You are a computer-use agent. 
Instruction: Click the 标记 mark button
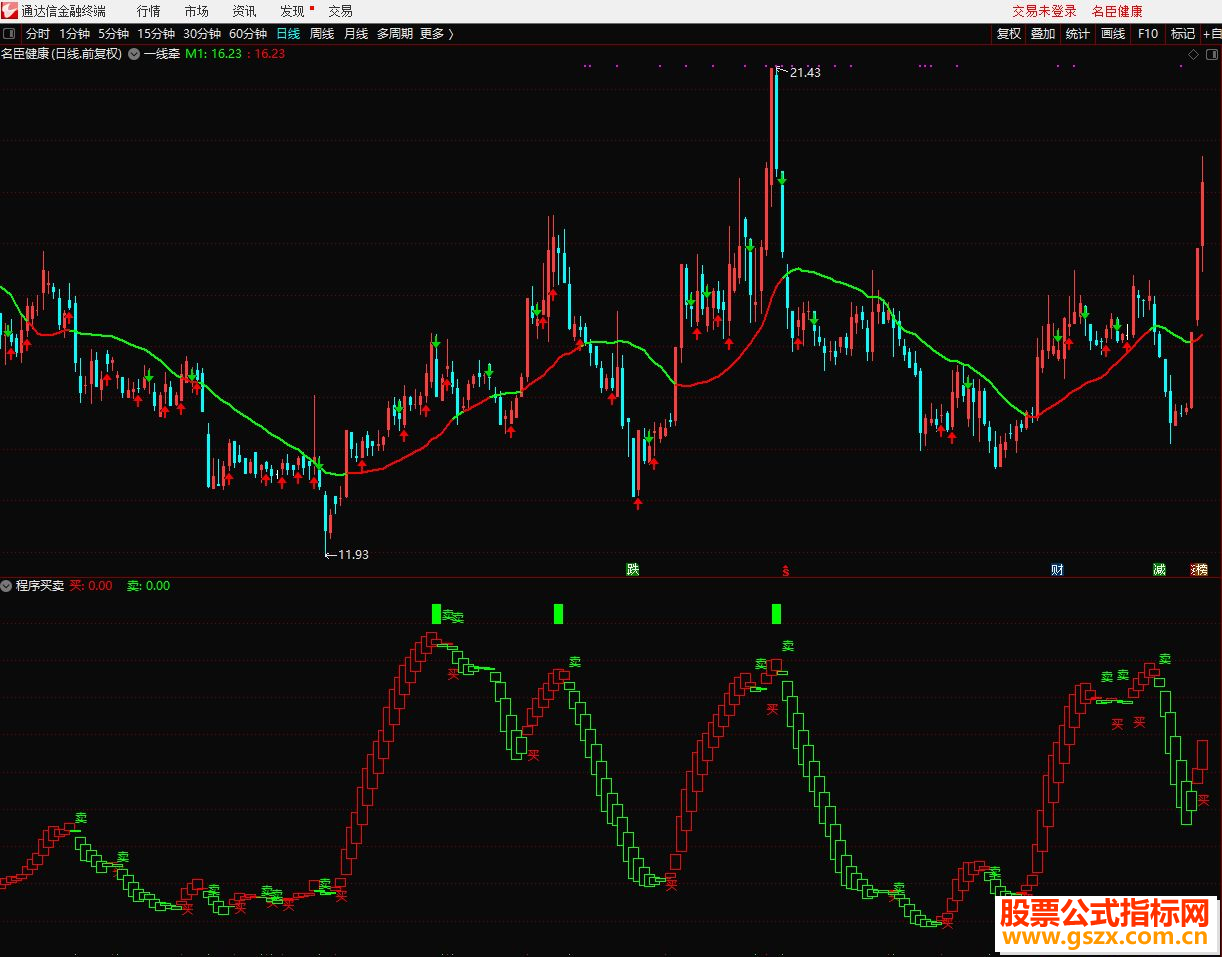[1183, 33]
